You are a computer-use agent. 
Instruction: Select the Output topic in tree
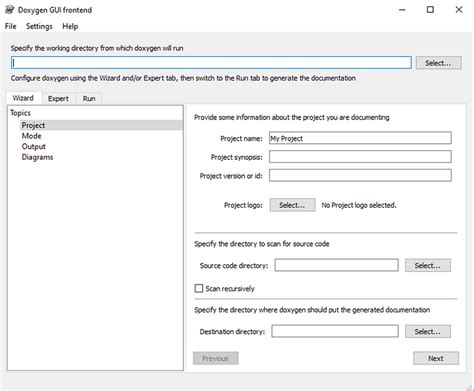tap(34, 147)
